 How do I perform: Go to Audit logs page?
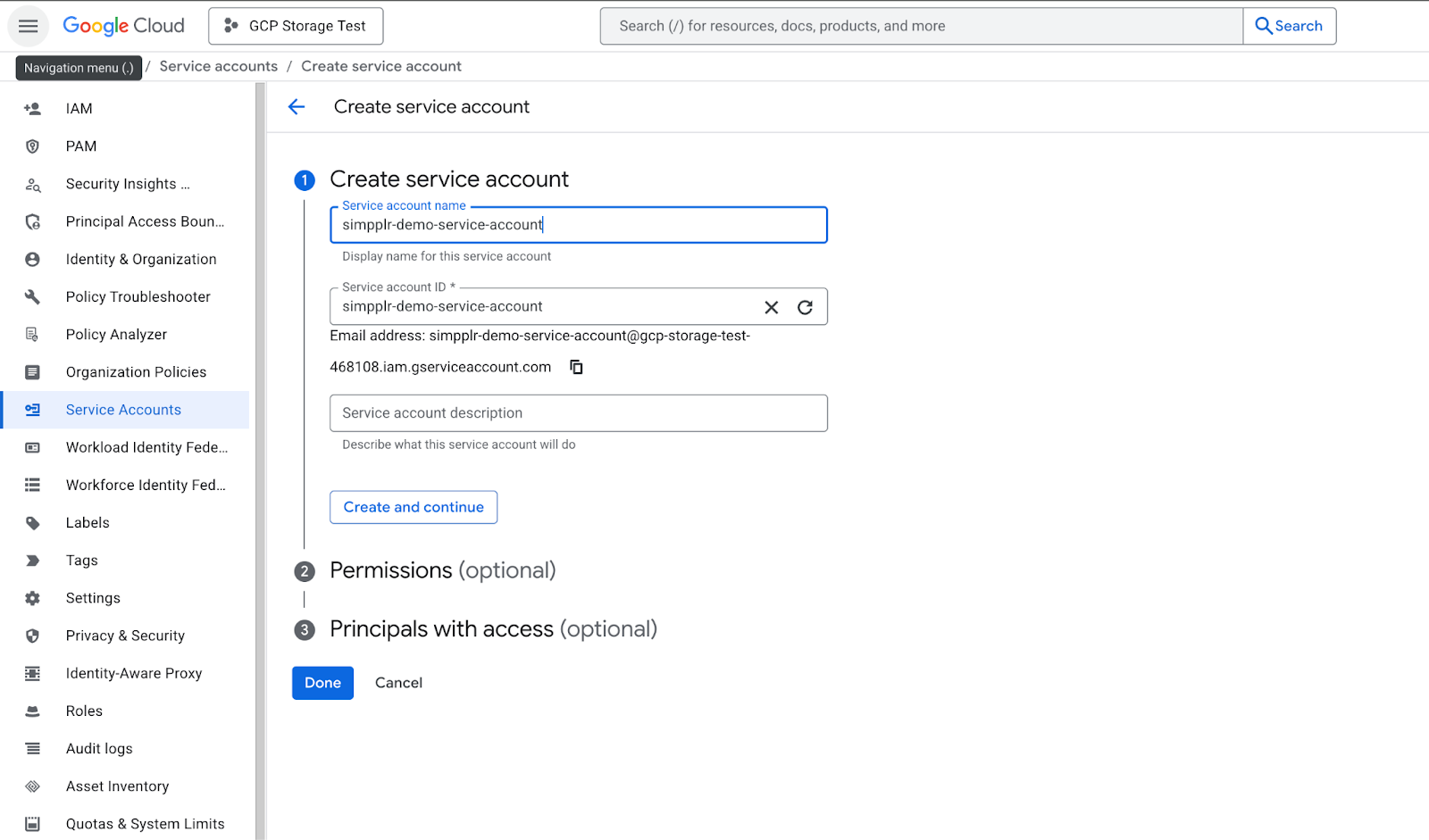(x=99, y=749)
